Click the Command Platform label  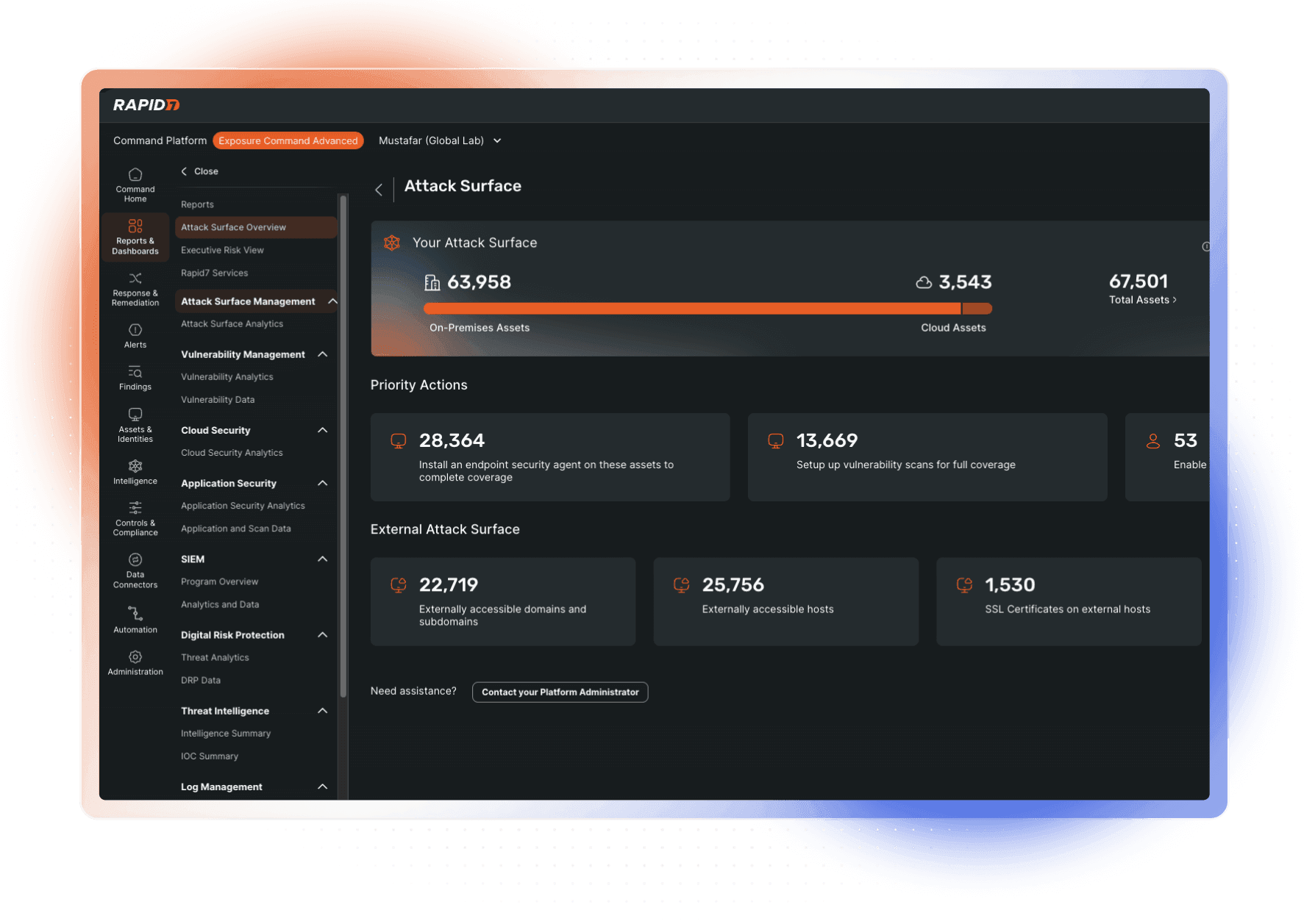160,140
